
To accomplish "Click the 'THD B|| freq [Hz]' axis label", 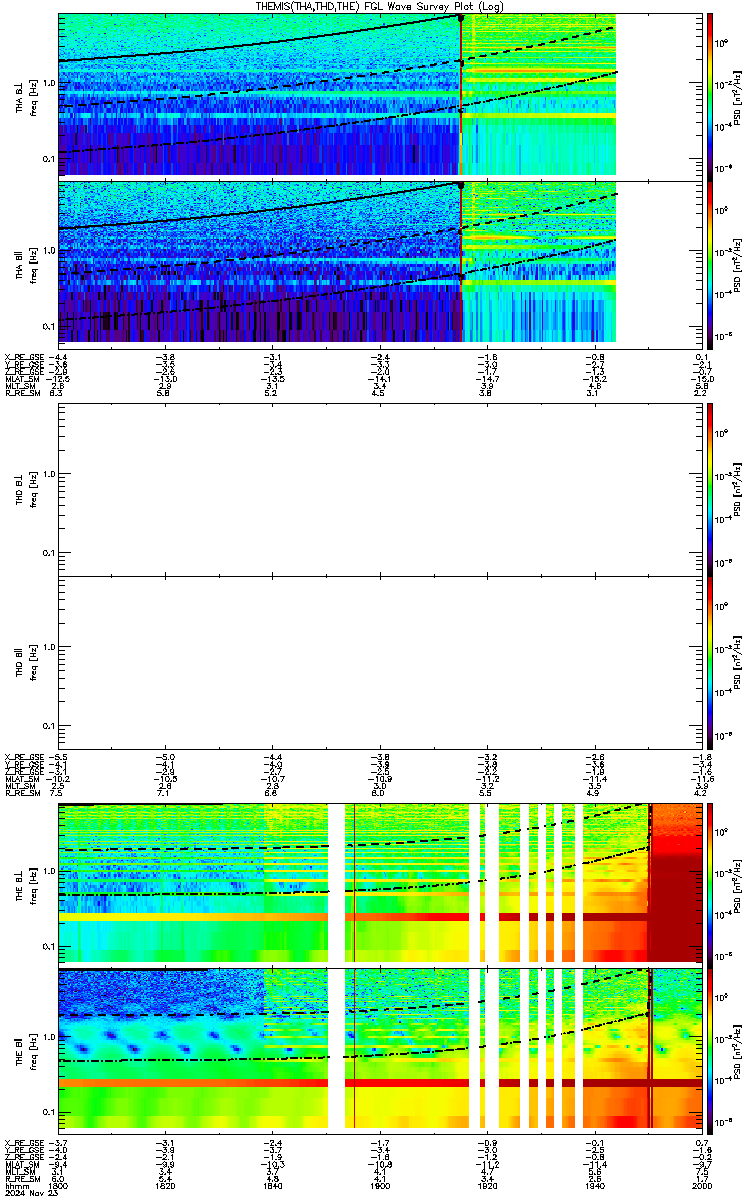I will point(26,662).
